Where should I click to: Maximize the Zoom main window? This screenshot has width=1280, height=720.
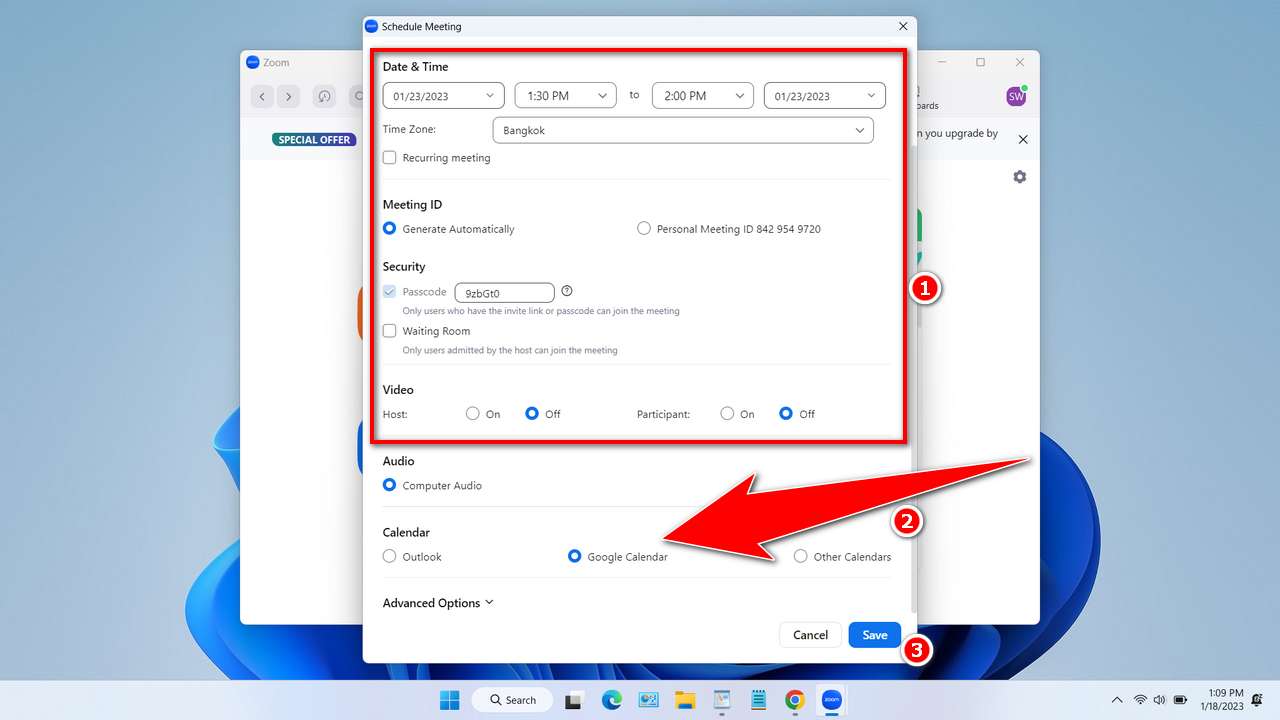980,62
